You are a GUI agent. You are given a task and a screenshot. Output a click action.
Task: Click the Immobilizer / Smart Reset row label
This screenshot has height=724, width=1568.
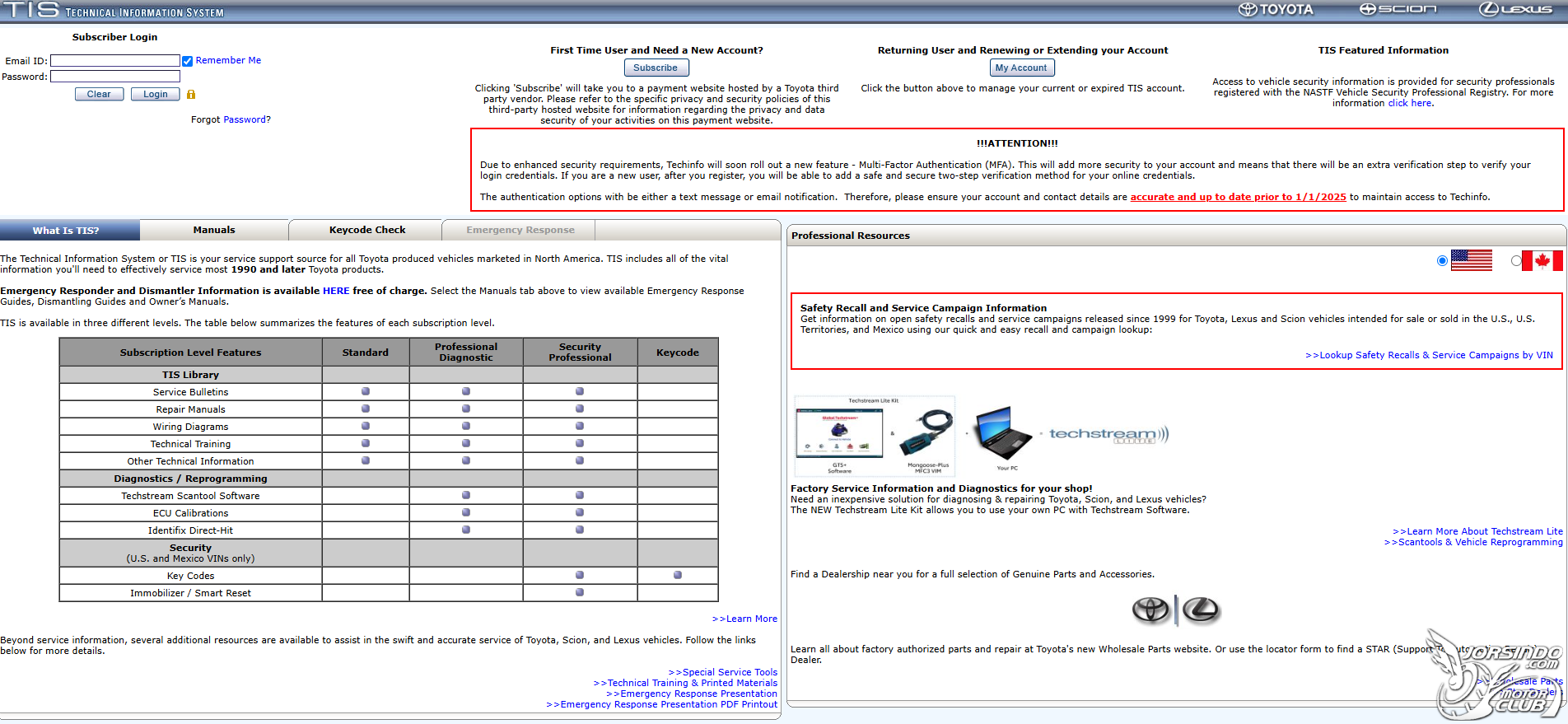coord(190,594)
